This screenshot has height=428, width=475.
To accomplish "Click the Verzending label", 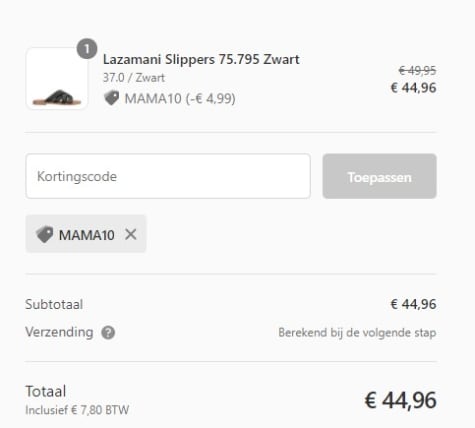I will click(59, 332).
